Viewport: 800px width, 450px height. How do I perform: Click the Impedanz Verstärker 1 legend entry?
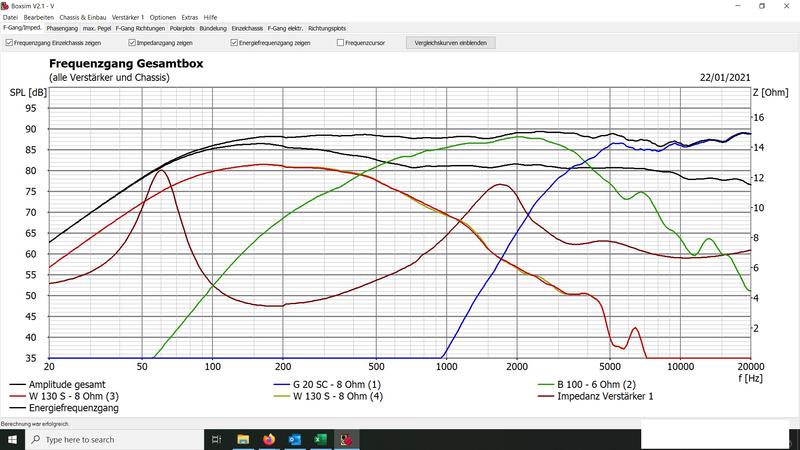click(595, 396)
